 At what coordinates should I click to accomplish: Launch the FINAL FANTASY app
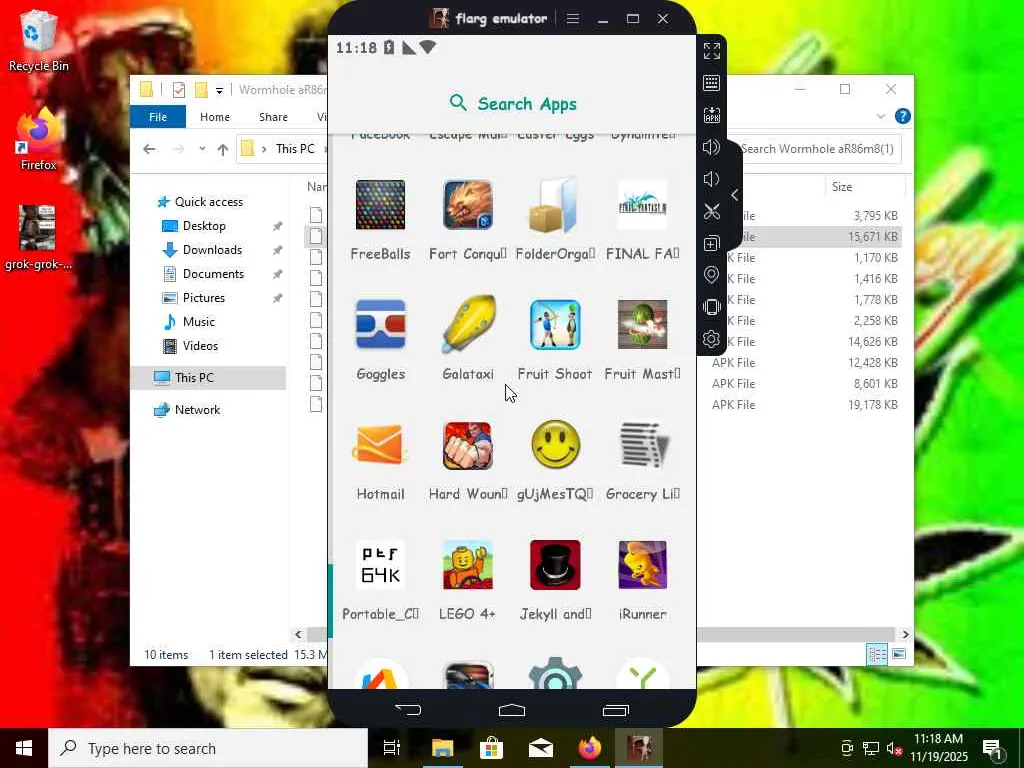point(642,205)
